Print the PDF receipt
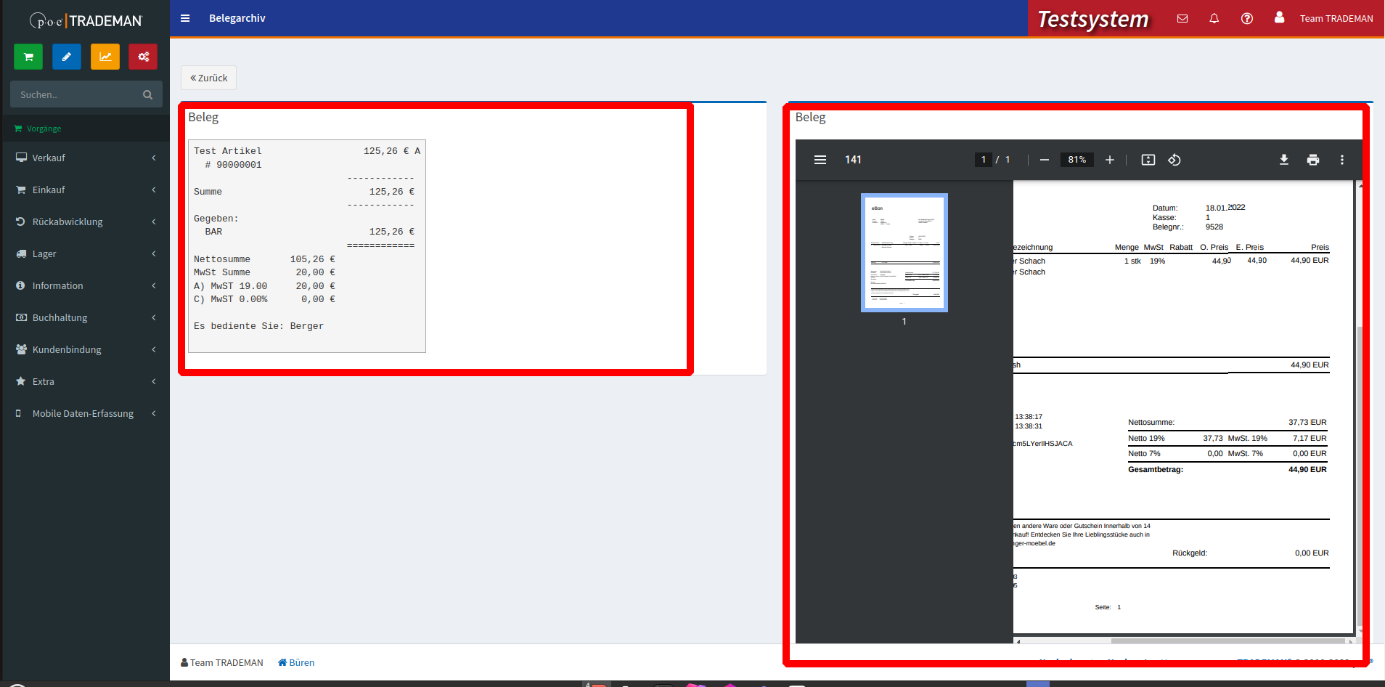The image size is (1385, 687). 1313,160
